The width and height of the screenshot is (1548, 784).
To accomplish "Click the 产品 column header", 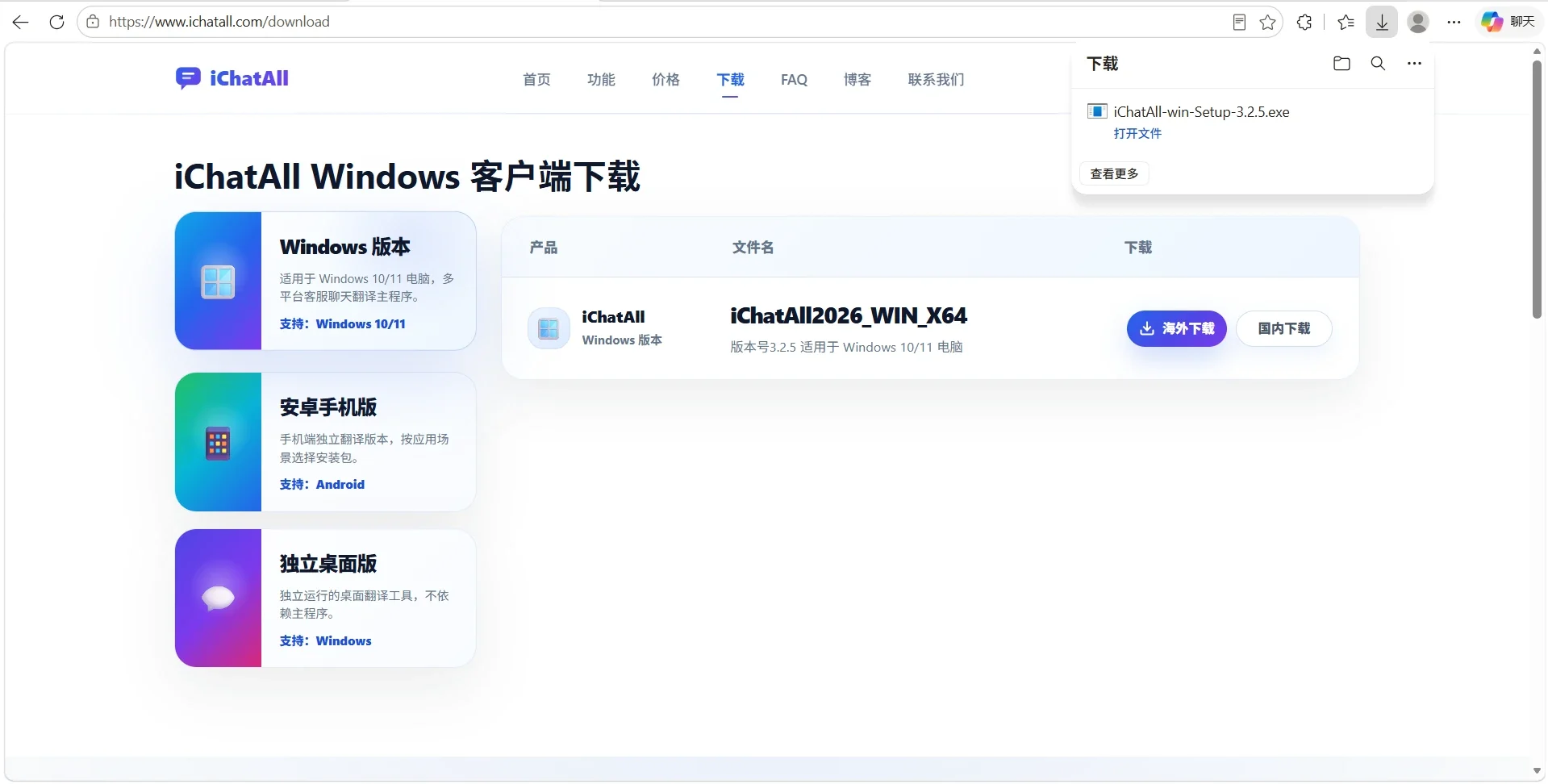I will pyautogui.click(x=544, y=248).
